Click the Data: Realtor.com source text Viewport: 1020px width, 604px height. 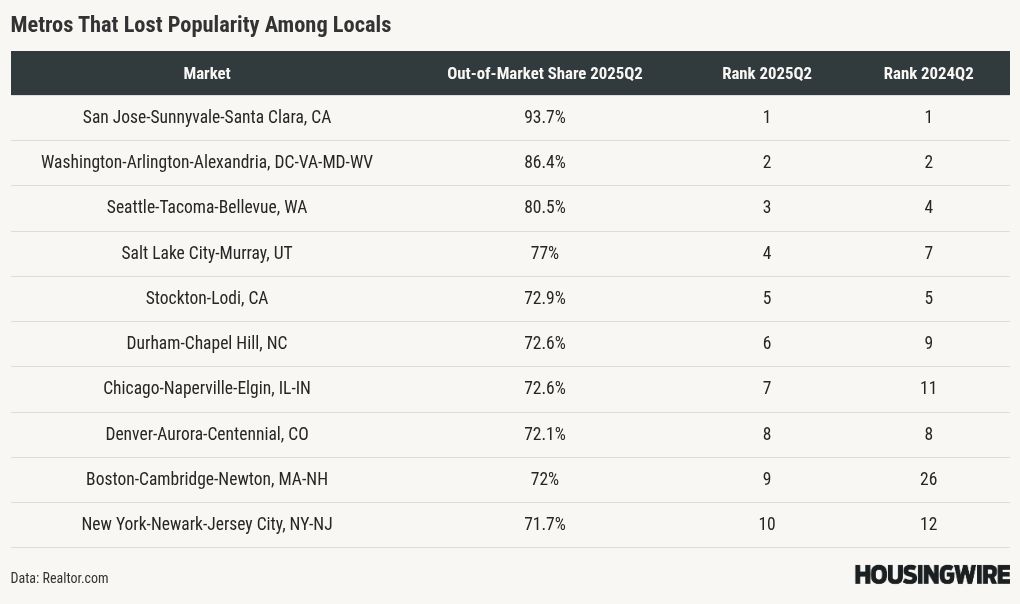60,578
